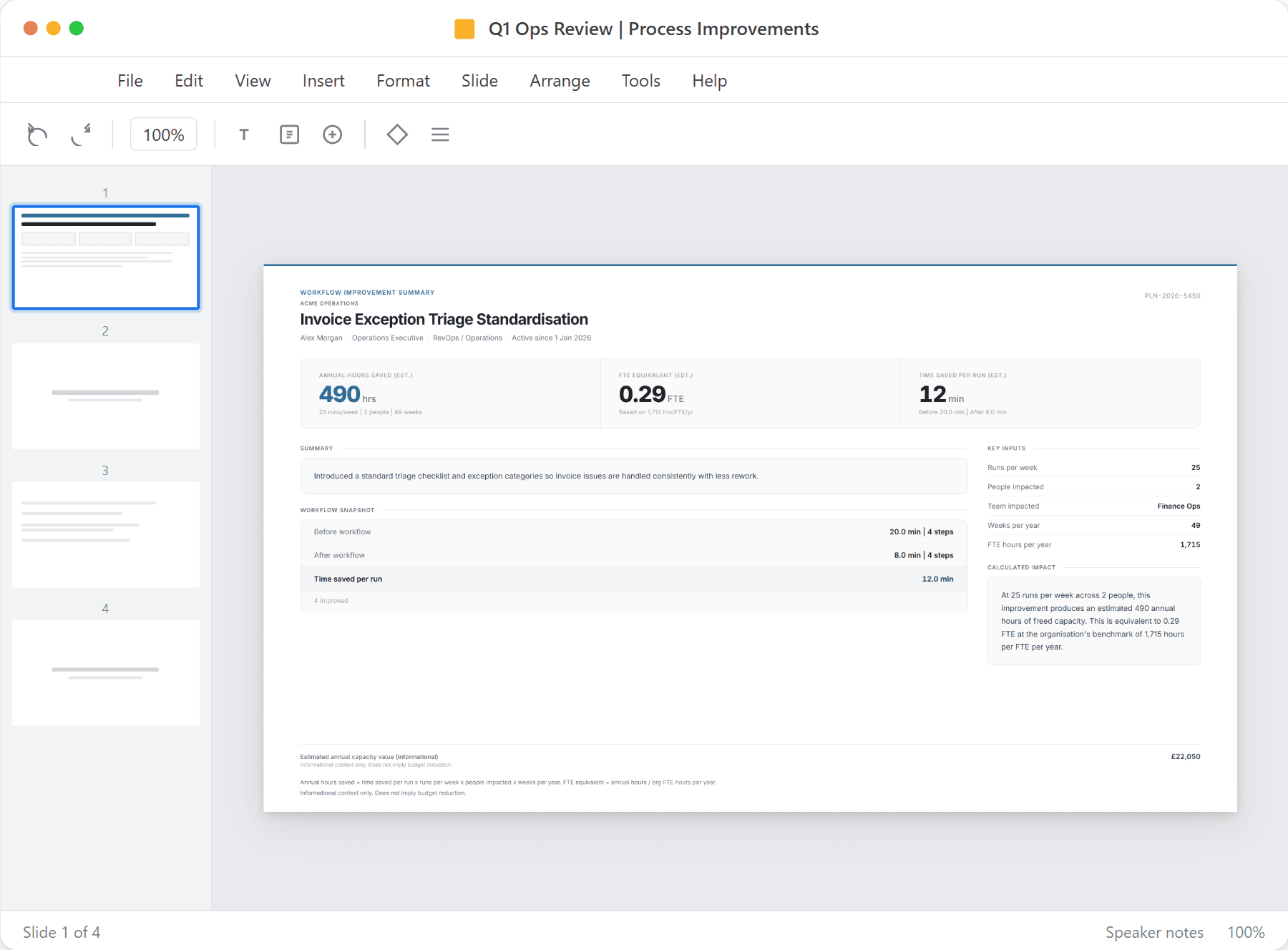Open the Format menu
The width and height of the screenshot is (1288, 950).
point(403,81)
